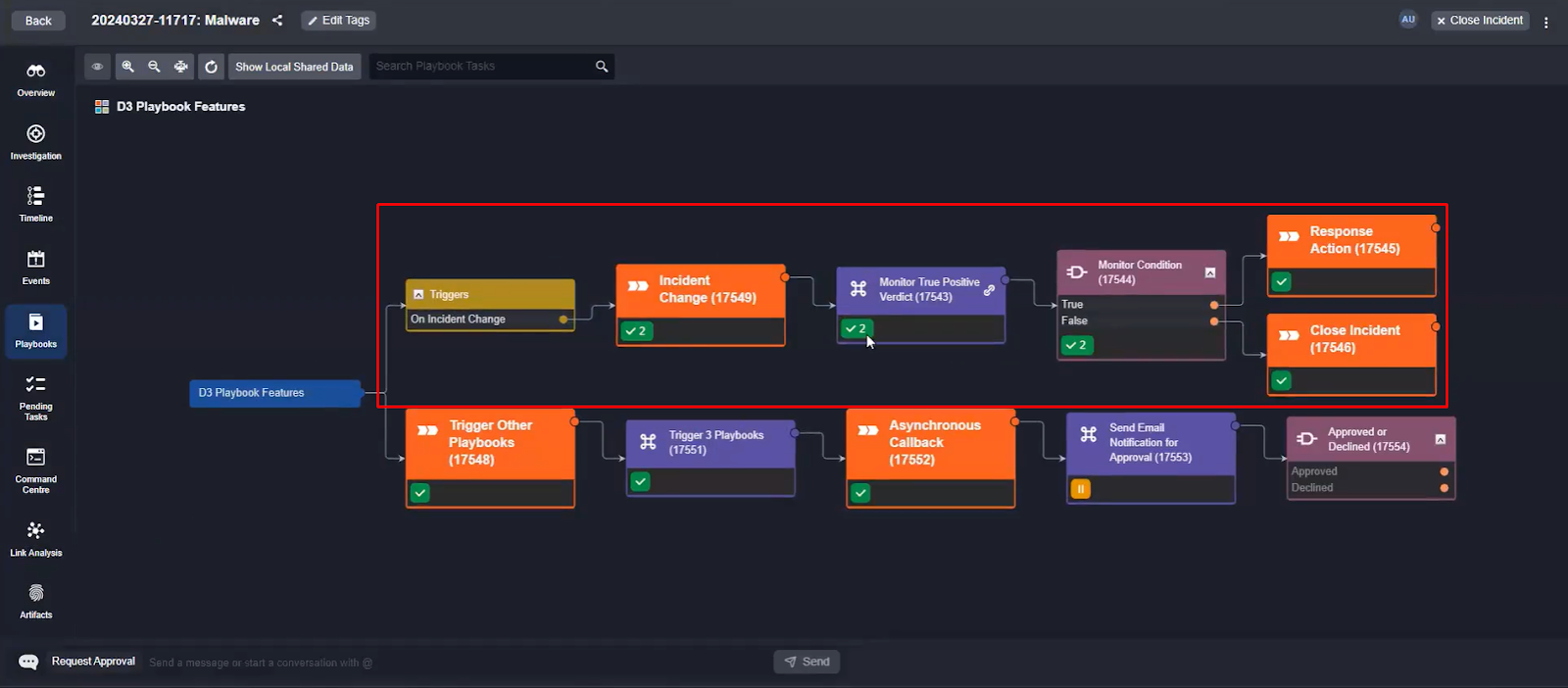Click the condition icon on Approved or Declined node
This screenshot has width=1568, height=688.
(1307, 438)
